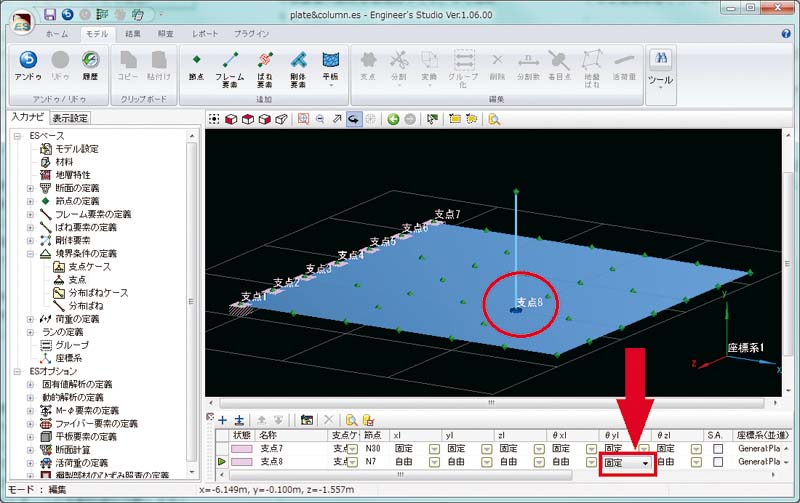The height and width of the screenshot is (503, 800).
Task: Select 地層特性 in the tree
Action: (72, 175)
